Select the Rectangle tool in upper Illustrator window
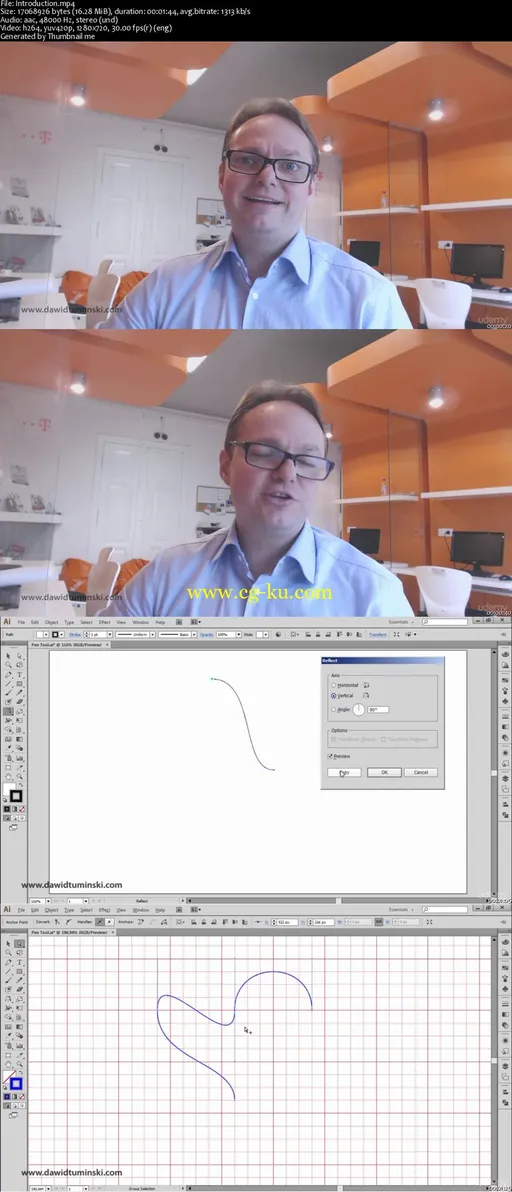The height and width of the screenshot is (1192, 512). point(19,683)
